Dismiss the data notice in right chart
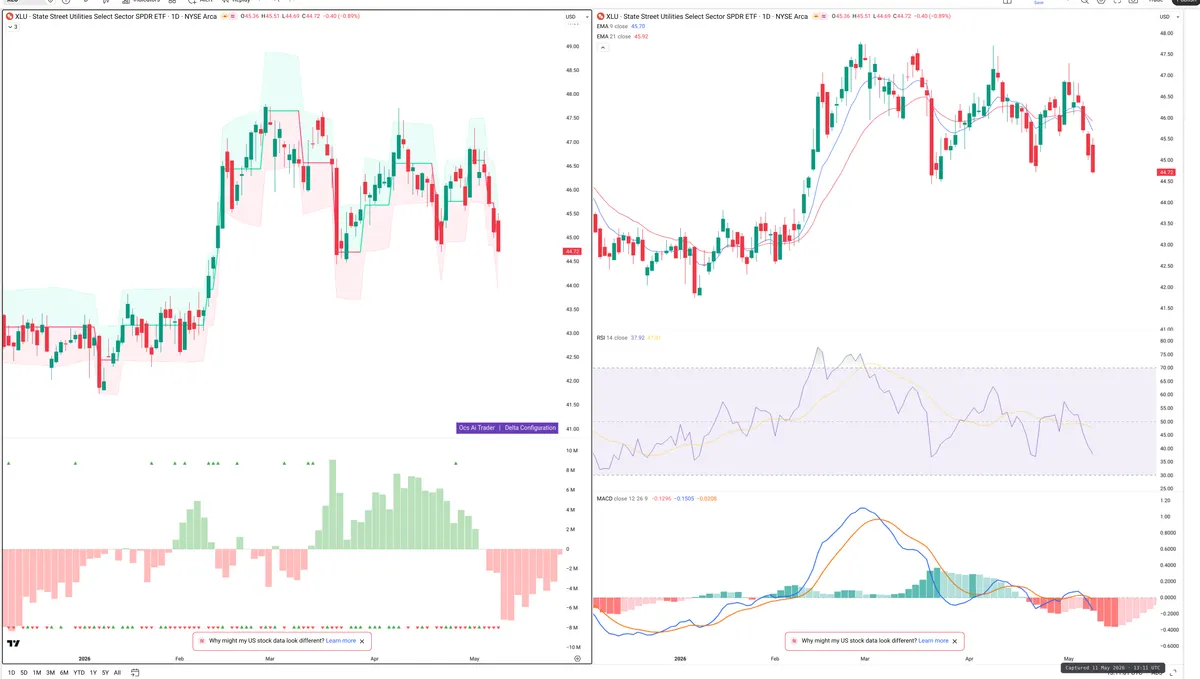This screenshot has height=679, width=1200. pyautogui.click(x=955, y=640)
